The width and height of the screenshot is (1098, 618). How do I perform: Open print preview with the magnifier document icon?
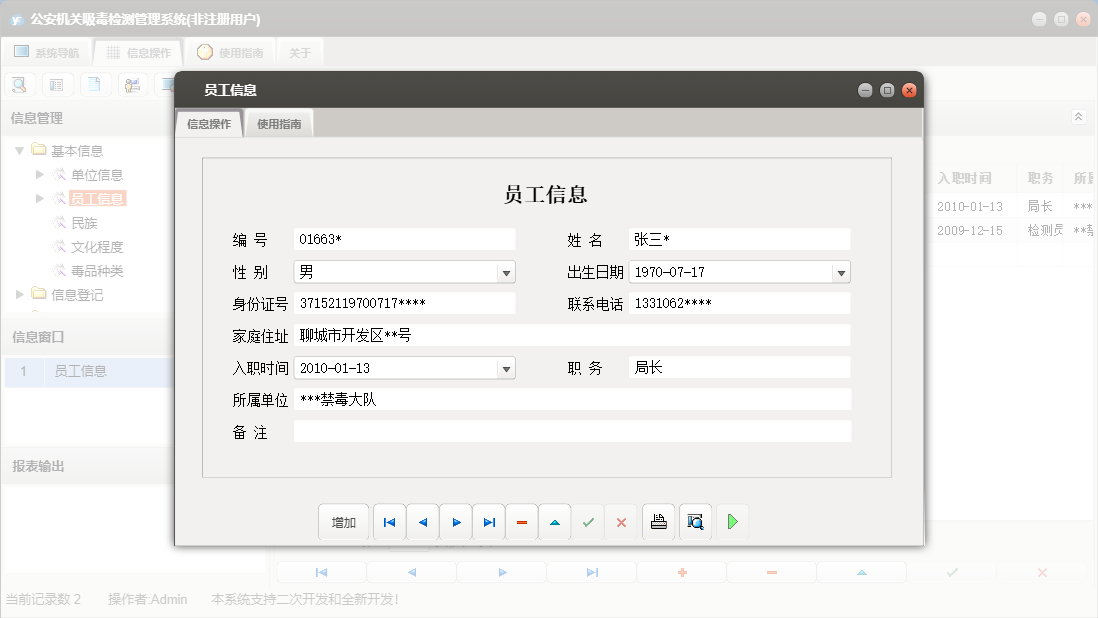click(694, 521)
